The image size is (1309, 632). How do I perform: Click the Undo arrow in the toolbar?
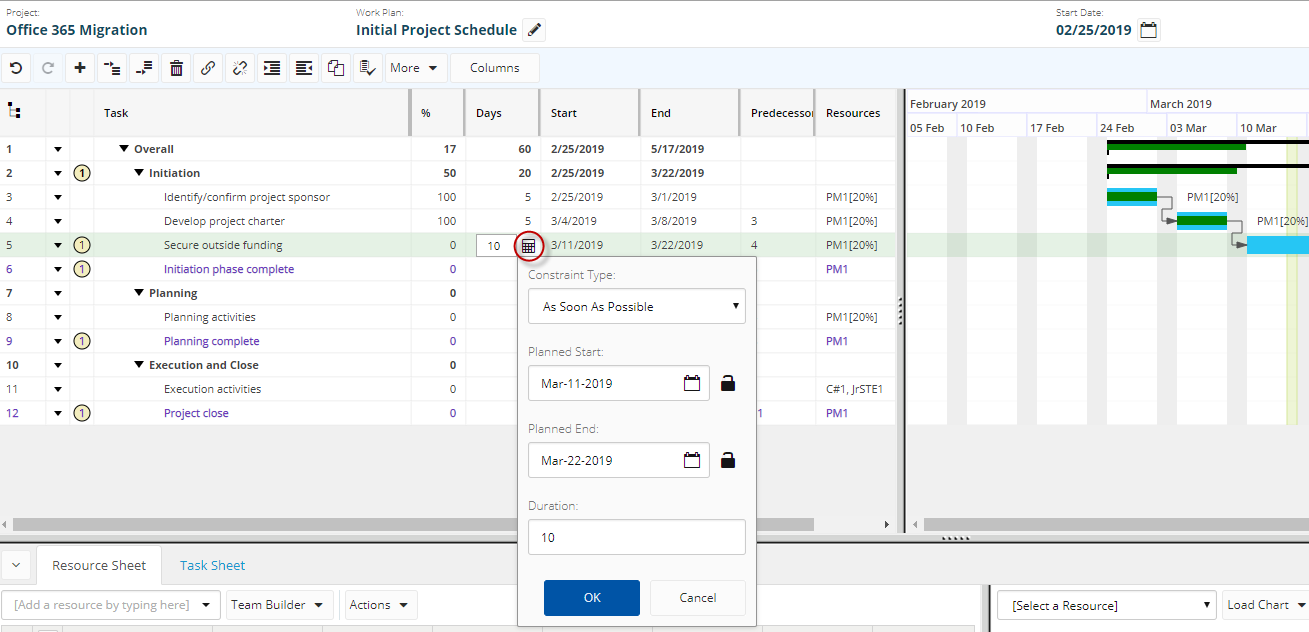tap(15, 68)
